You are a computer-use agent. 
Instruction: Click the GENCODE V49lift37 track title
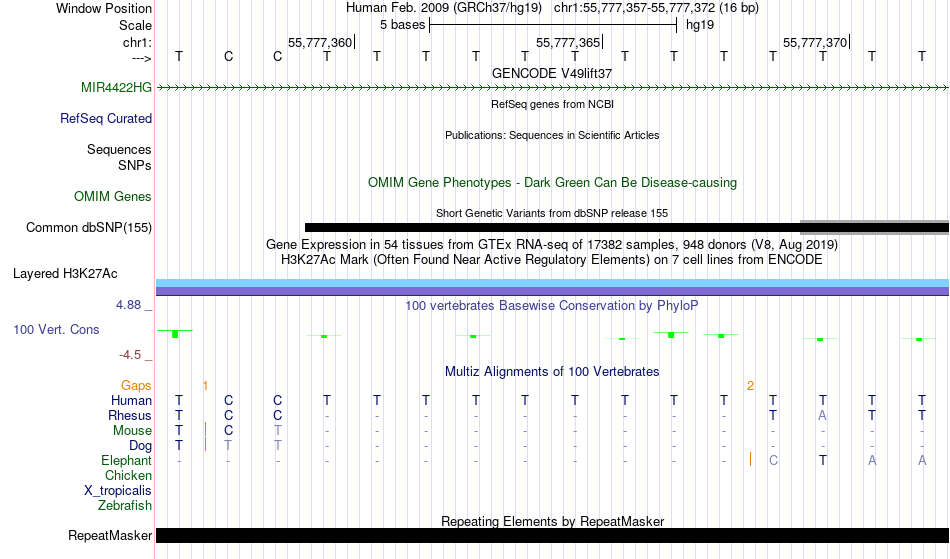point(552,73)
